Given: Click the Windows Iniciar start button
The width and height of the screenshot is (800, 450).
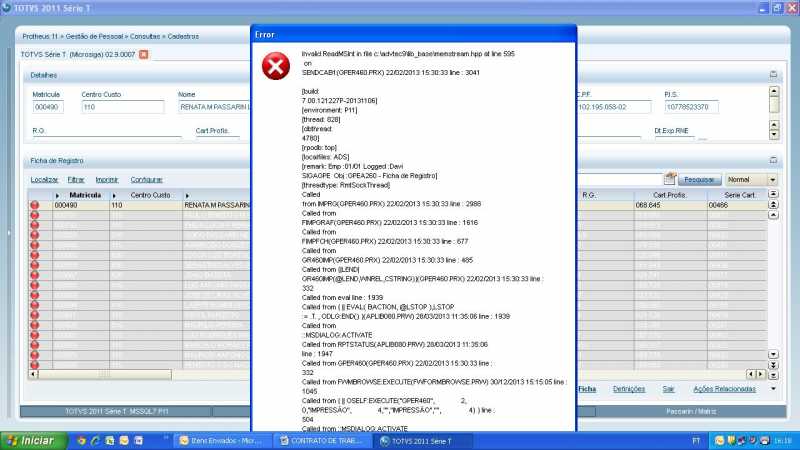Looking at the screenshot, I should [x=34, y=440].
